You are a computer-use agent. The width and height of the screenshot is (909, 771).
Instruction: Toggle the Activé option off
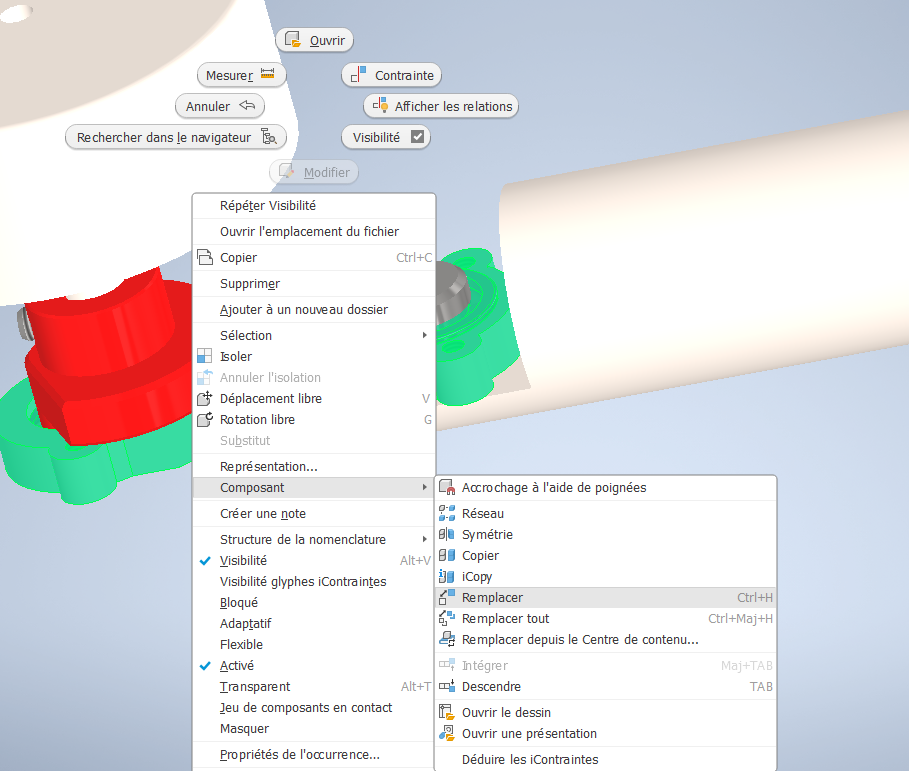click(x=237, y=666)
